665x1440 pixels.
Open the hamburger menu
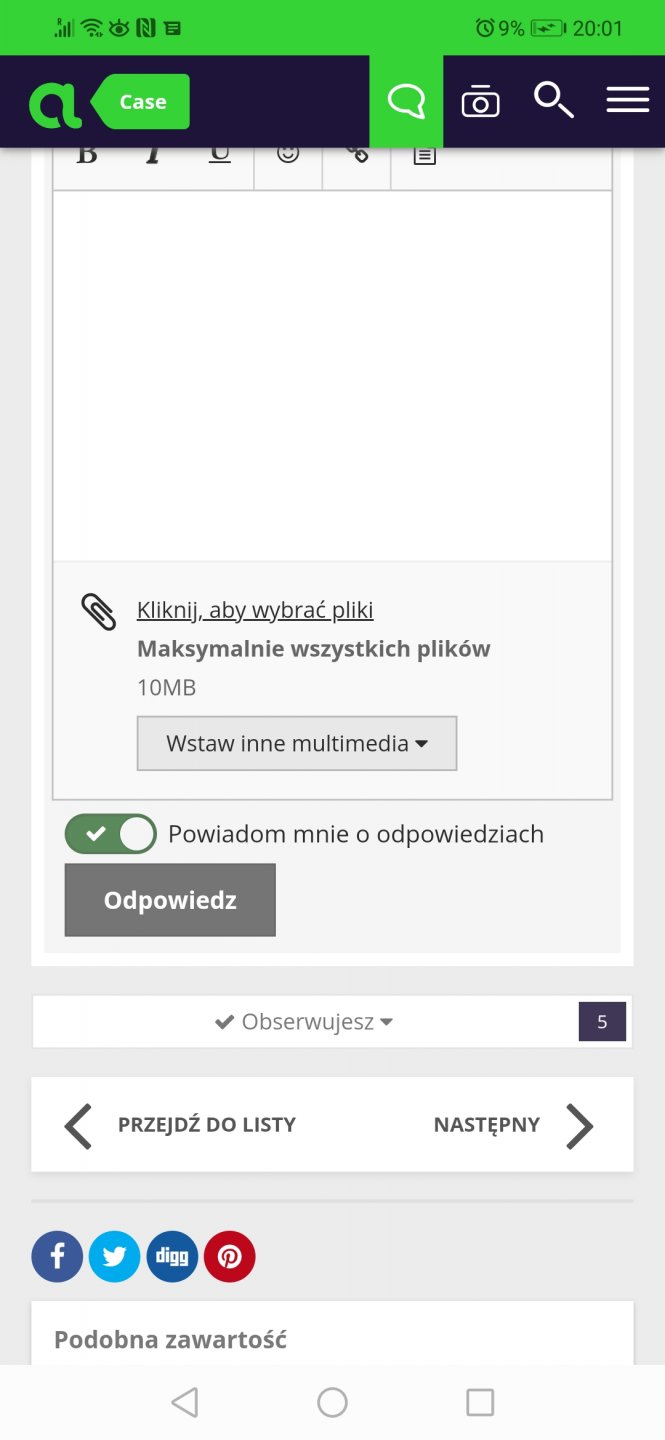628,101
